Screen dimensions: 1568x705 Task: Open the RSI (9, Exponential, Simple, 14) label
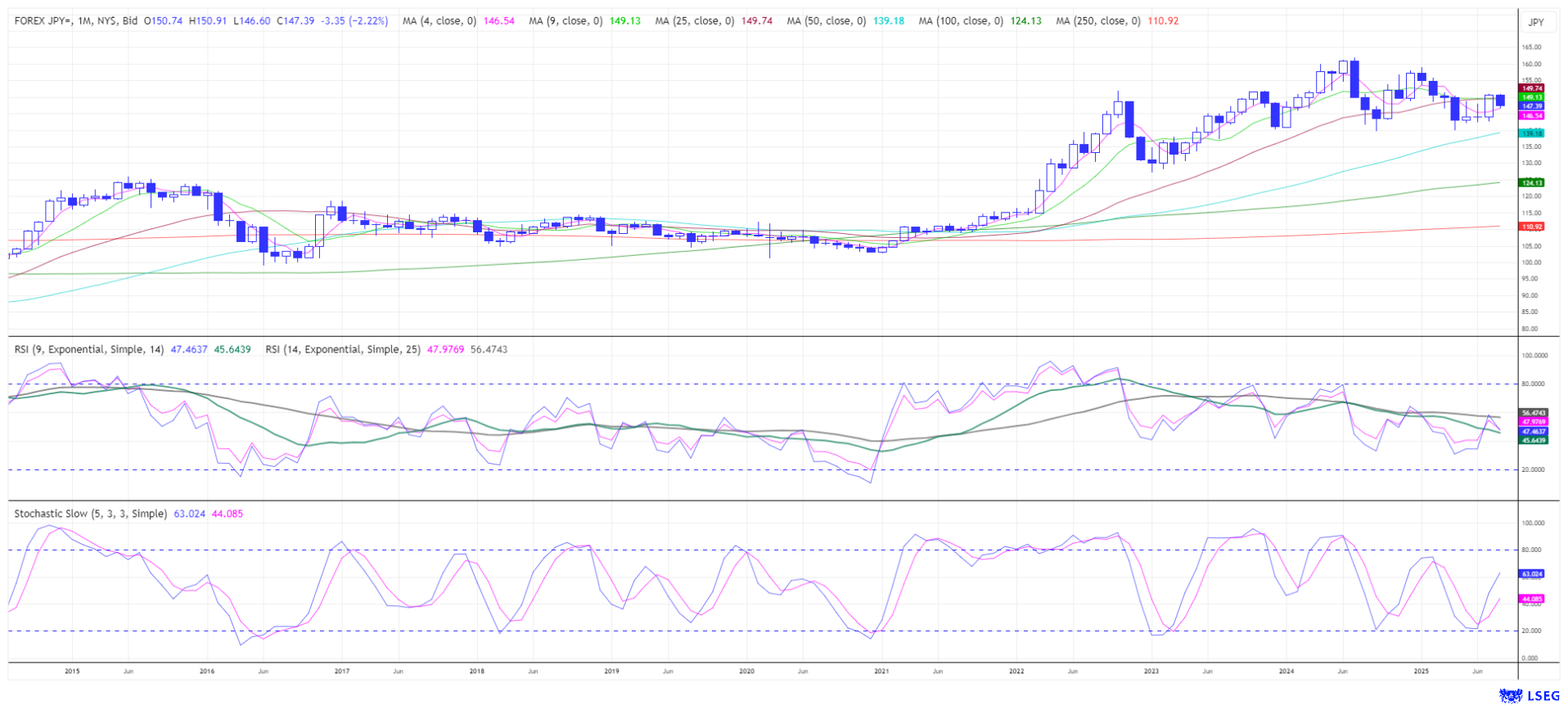click(x=89, y=349)
